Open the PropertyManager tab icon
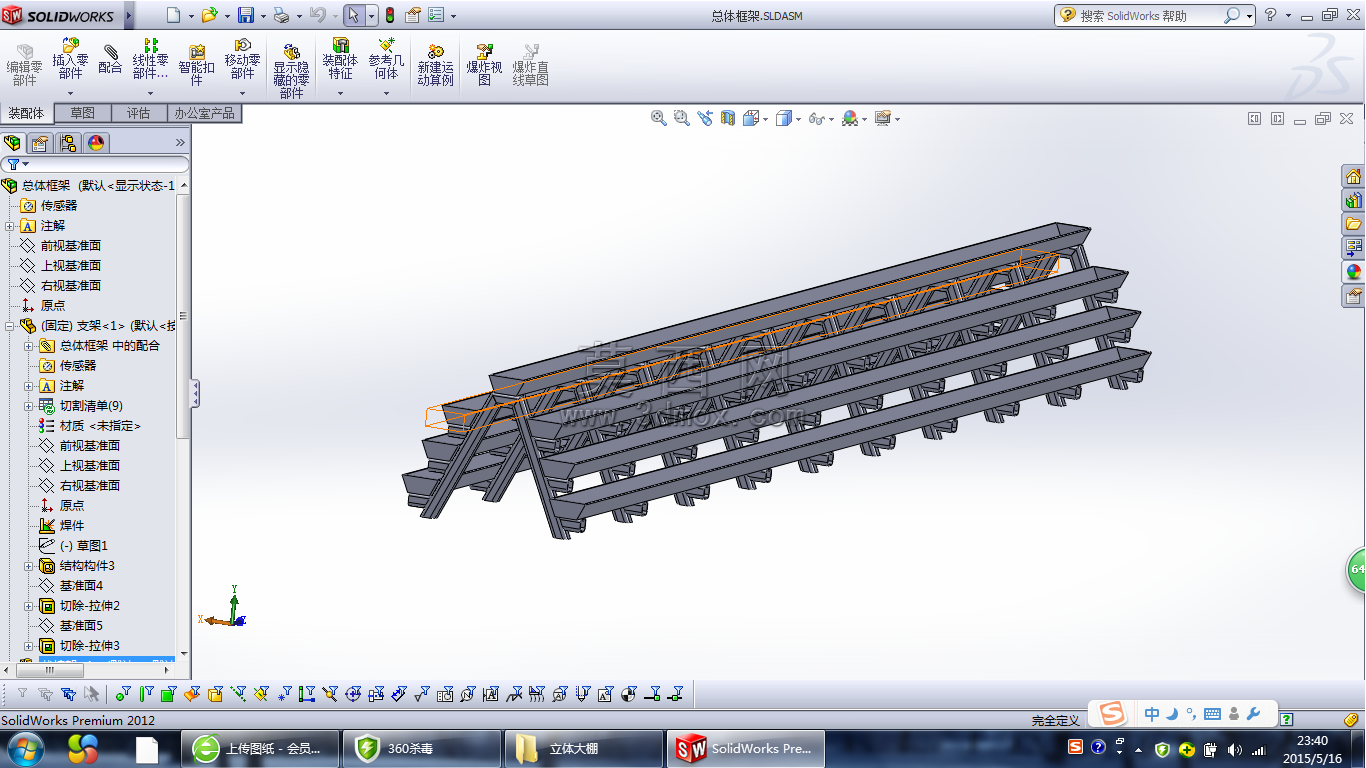The width and height of the screenshot is (1366, 768). [x=40, y=142]
